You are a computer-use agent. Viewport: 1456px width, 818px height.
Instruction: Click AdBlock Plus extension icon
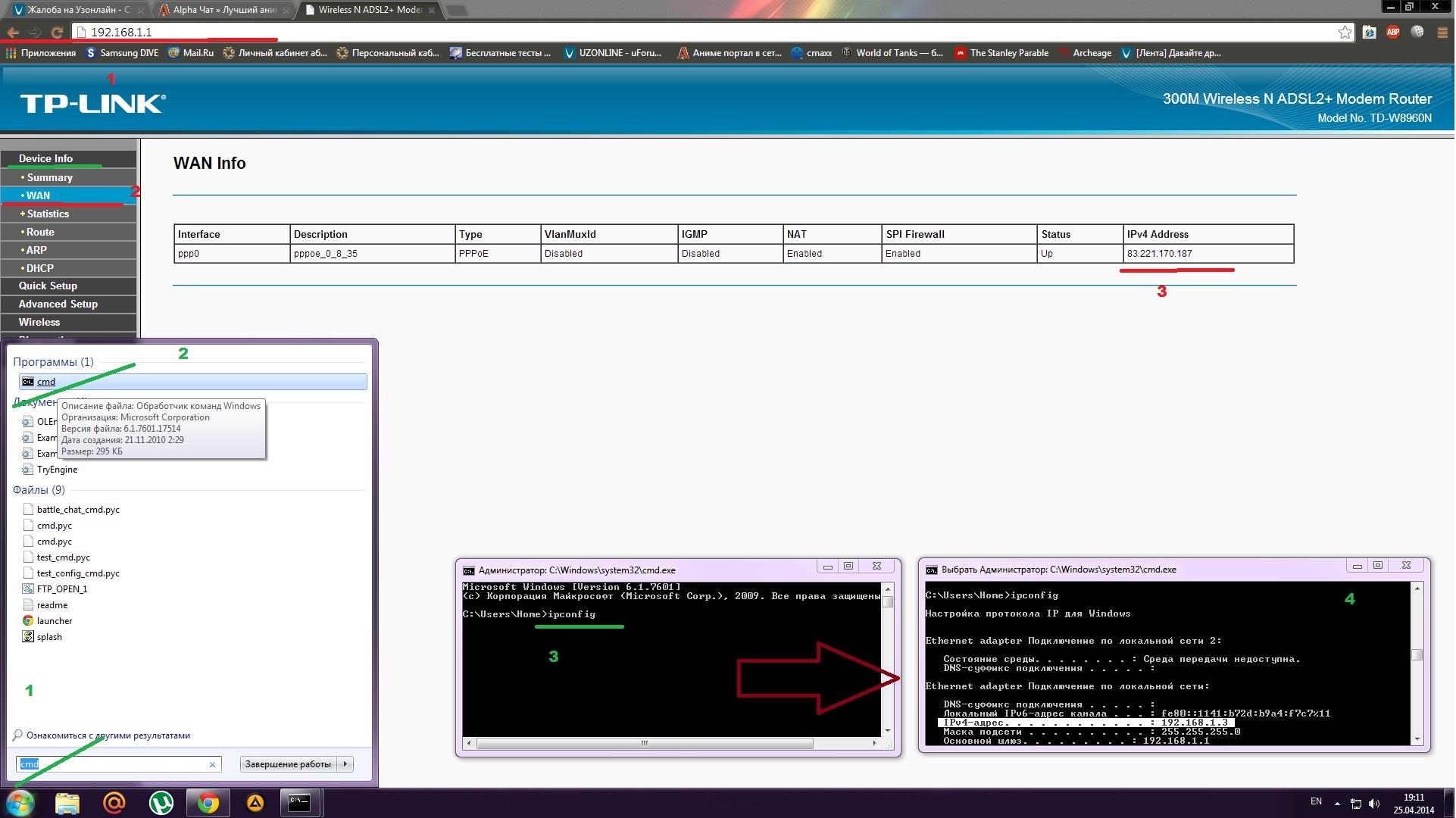(x=1393, y=32)
